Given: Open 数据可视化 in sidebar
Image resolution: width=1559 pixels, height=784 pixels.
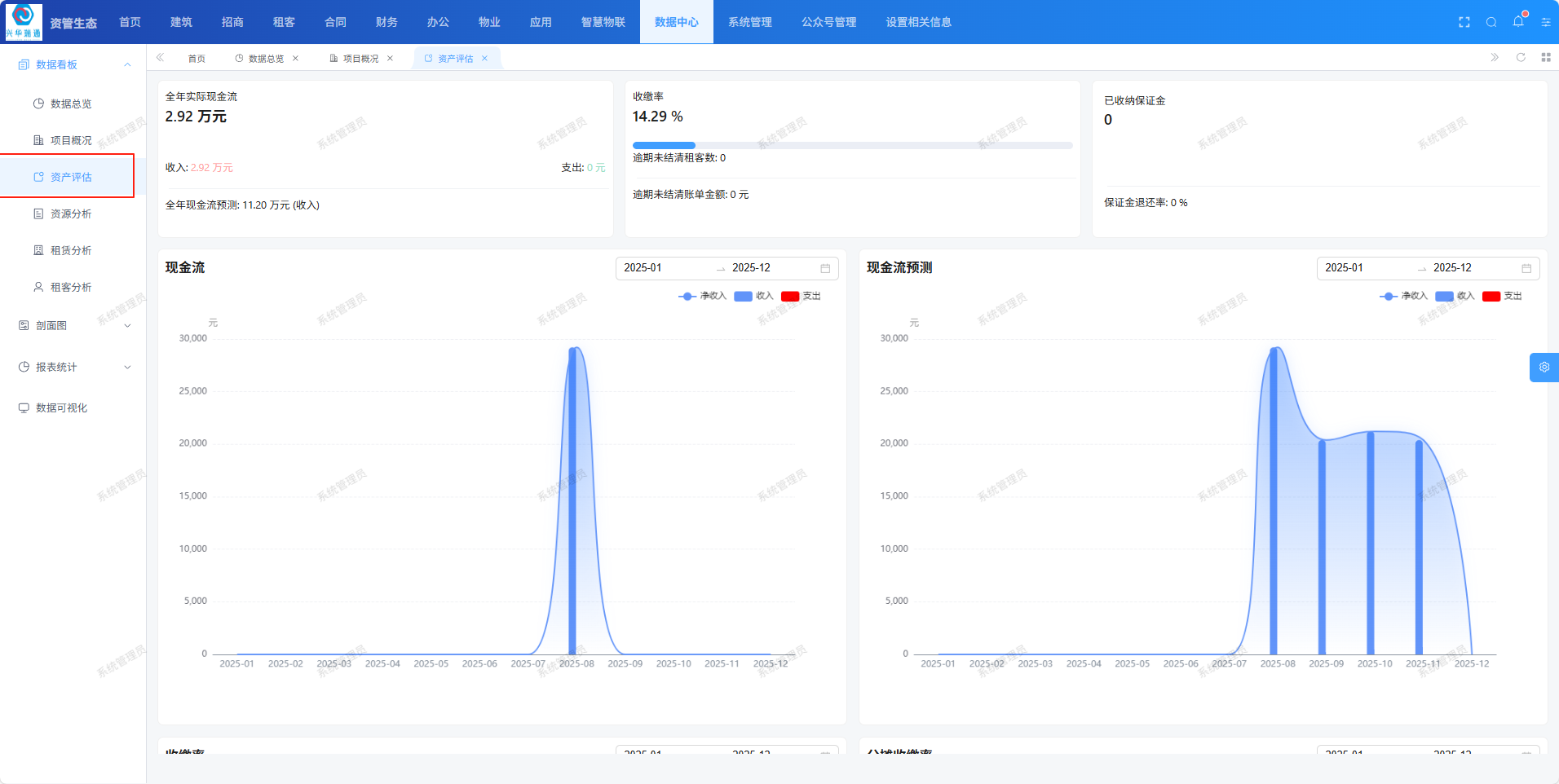Looking at the screenshot, I should tap(61, 407).
